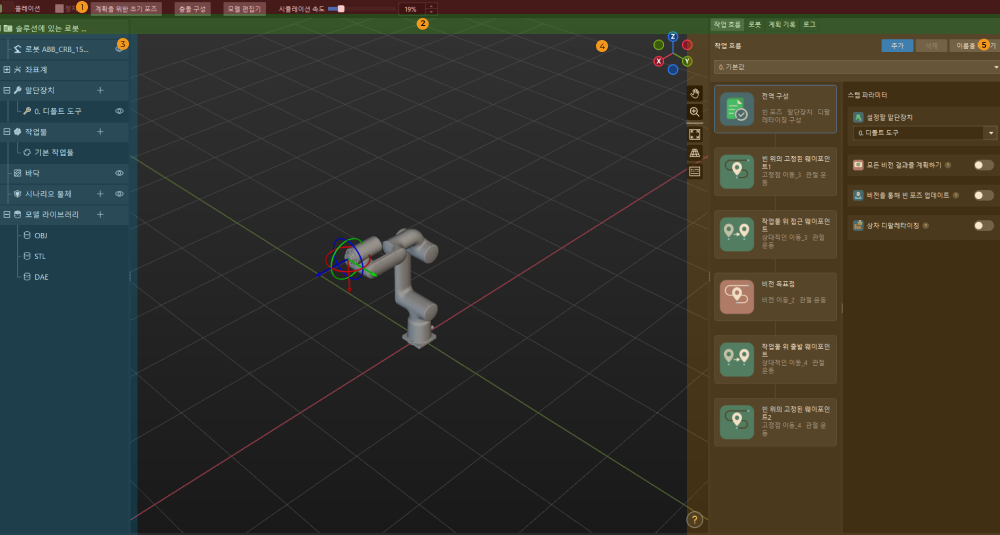
Task: Click the Y axis on the orientation gizmo
Action: [x=687, y=61]
